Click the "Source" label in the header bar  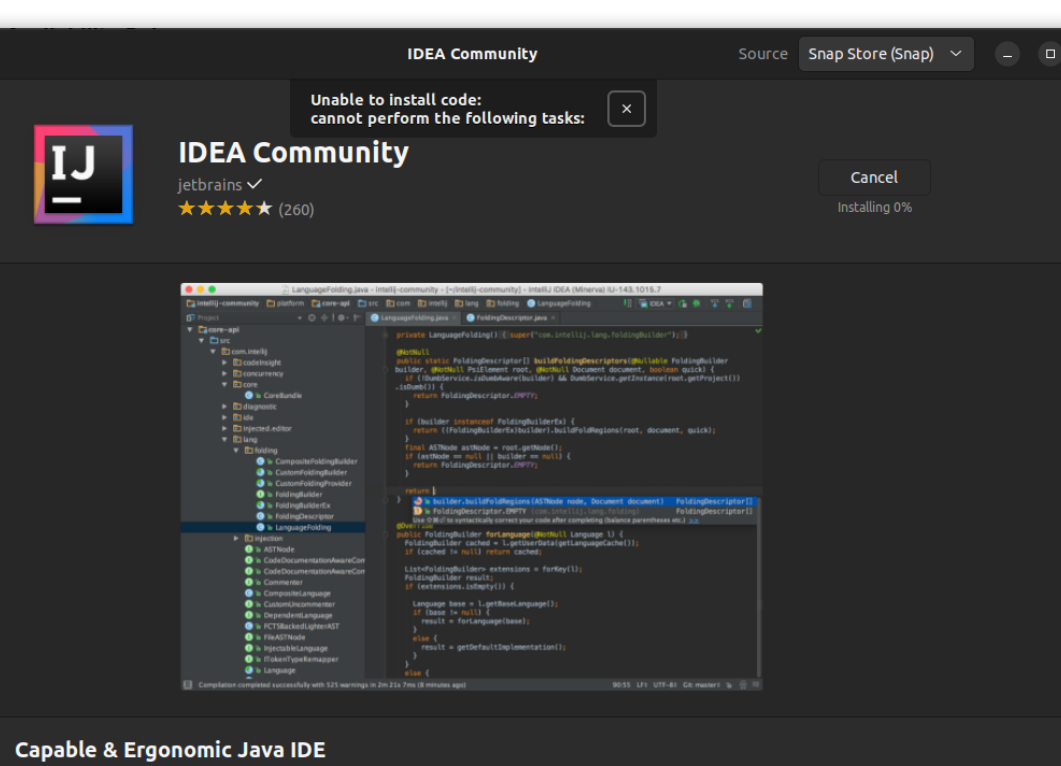click(x=763, y=54)
